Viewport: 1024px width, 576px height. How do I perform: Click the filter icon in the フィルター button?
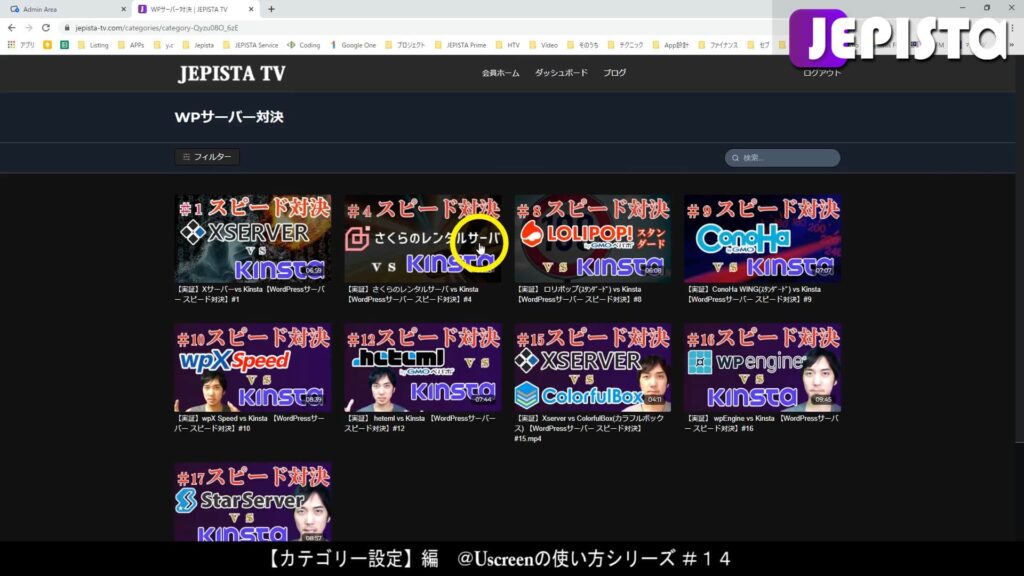pyautogui.click(x=186, y=157)
